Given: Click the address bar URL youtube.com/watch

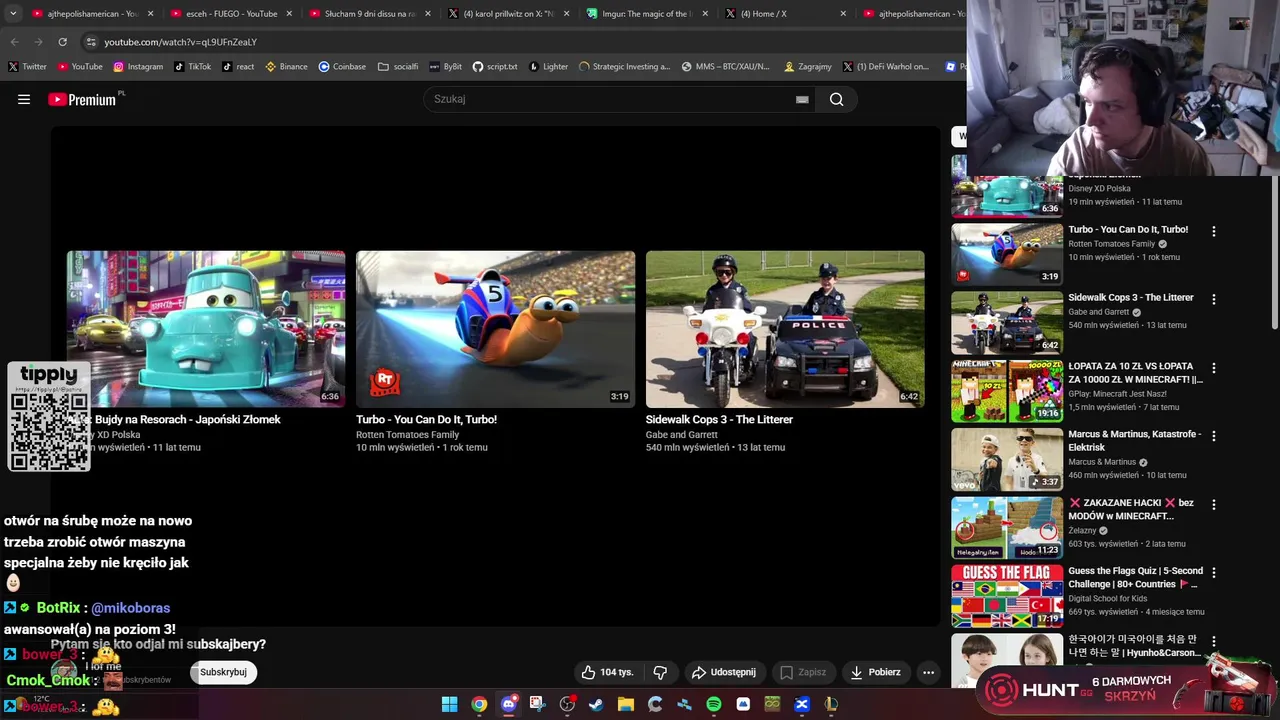Looking at the screenshot, I should tap(181, 42).
